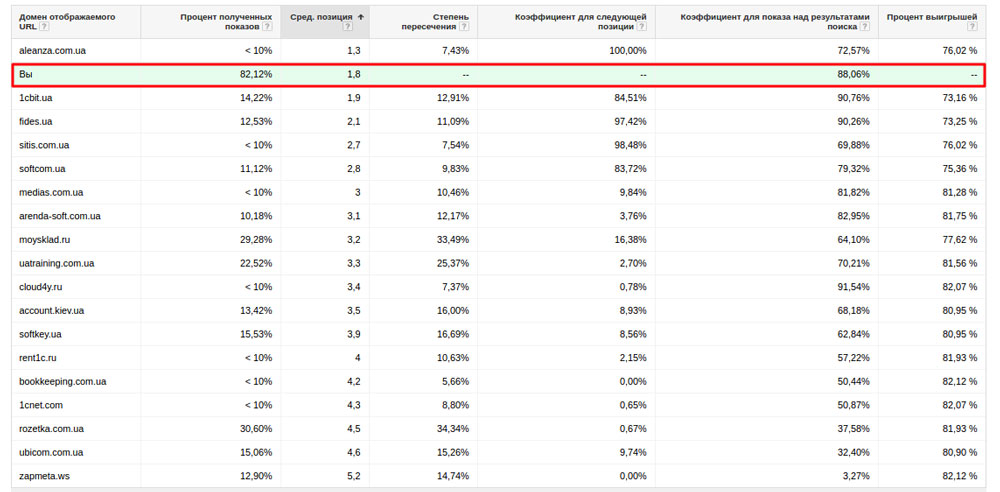Select the softcom.ua domain cell
The height and width of the screenshot is (492, 1000).
tap(42, 169)
